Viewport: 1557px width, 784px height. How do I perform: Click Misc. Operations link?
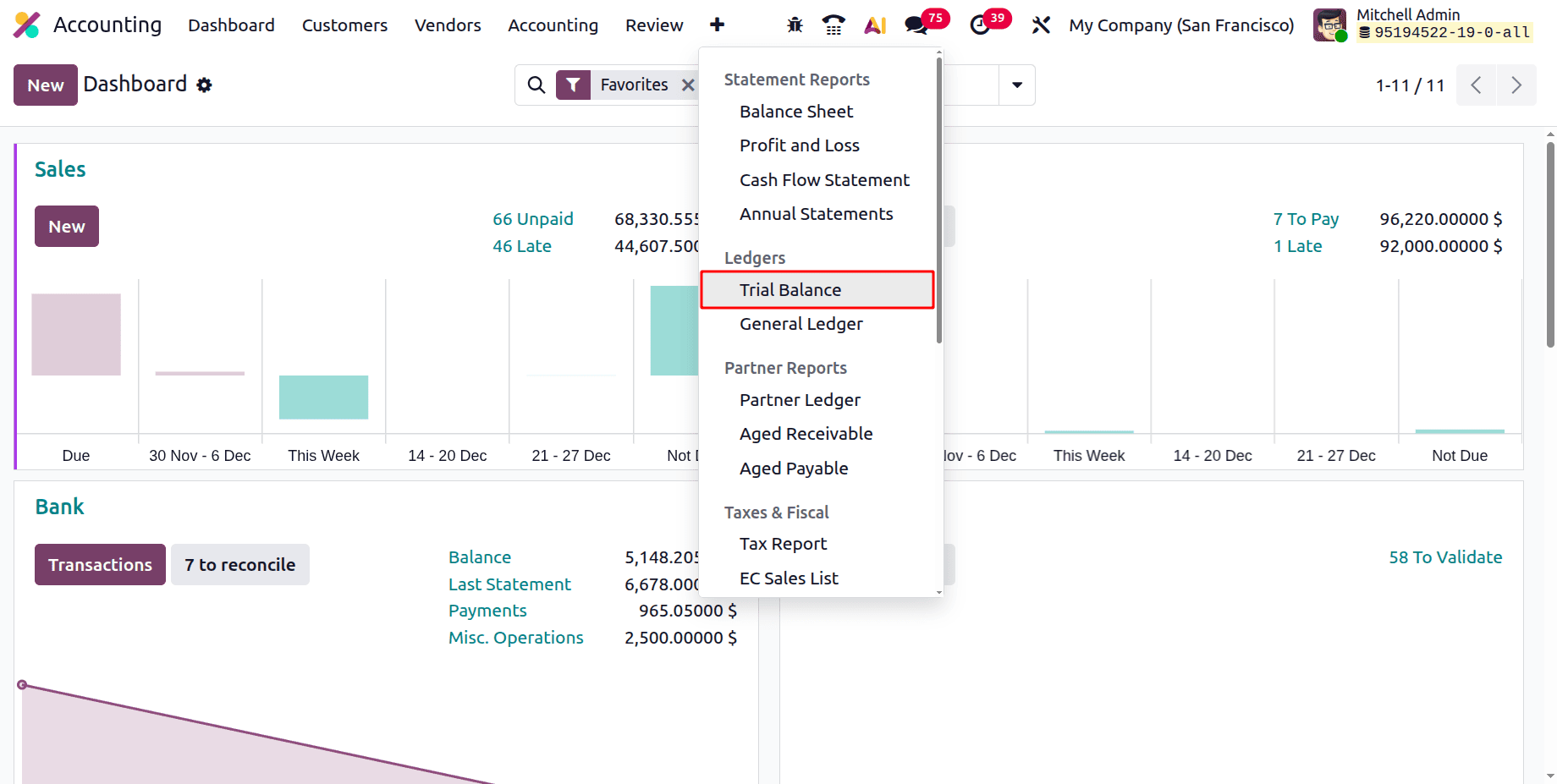pyautogui.click(x=516, y=638)
